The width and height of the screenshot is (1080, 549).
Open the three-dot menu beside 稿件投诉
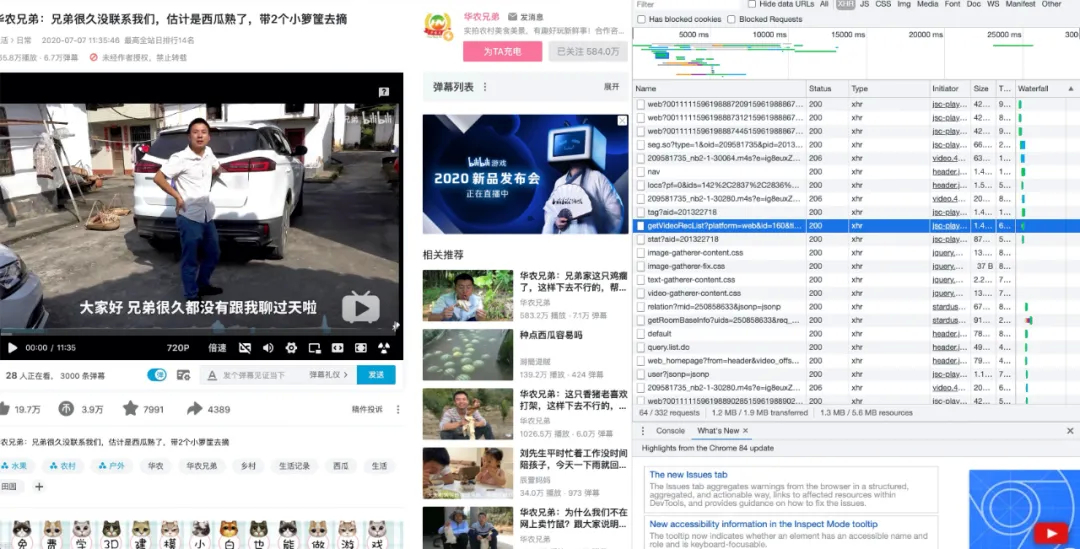click(x=397, y=409)
